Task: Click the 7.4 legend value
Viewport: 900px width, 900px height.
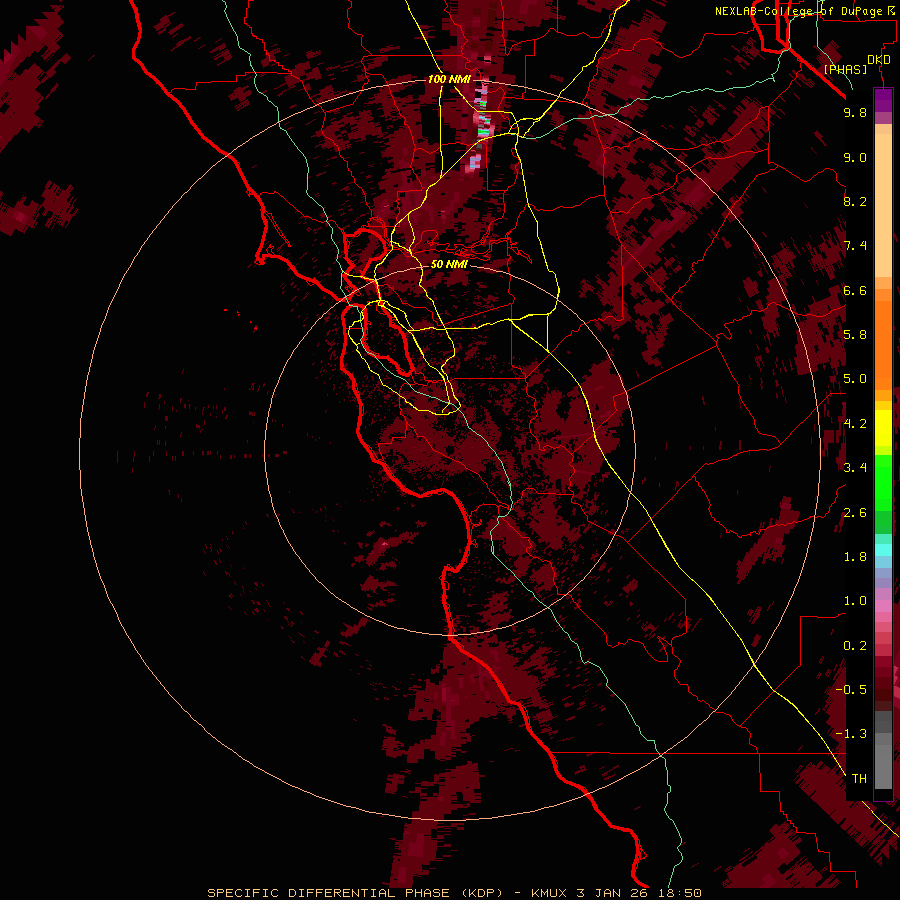Action: pos(855,246)
